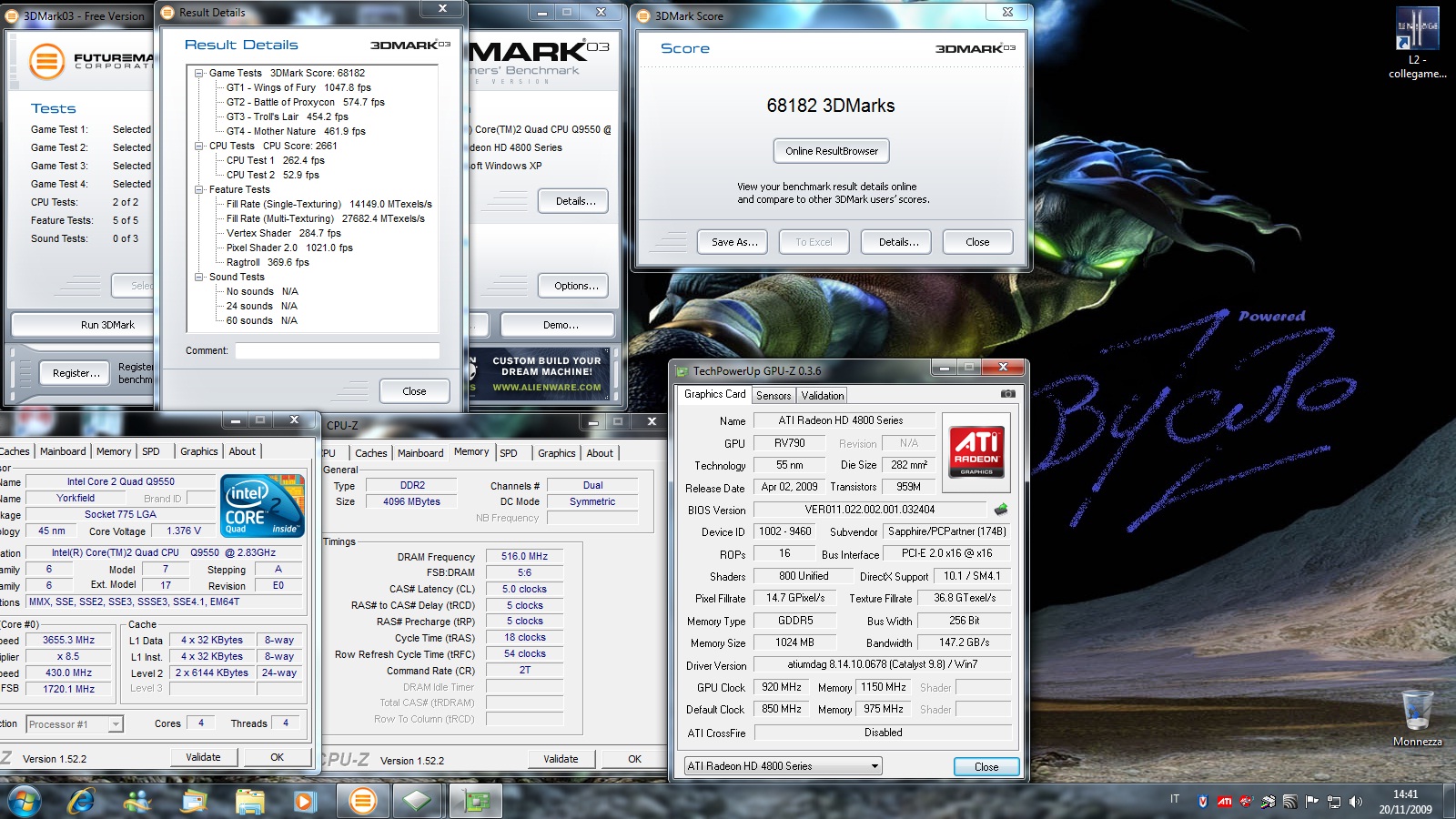Collapse CPU Tests tree node
This screenshot has height=819, width=1456.
point(198,146)
